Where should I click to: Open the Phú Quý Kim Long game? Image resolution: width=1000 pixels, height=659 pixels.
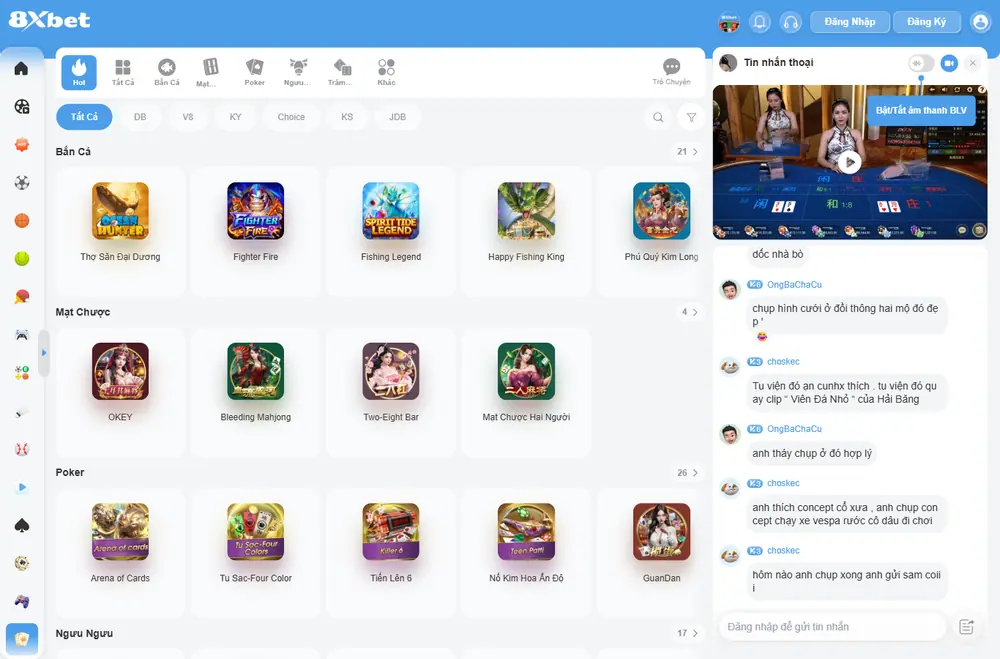click(x=661, y=211)
